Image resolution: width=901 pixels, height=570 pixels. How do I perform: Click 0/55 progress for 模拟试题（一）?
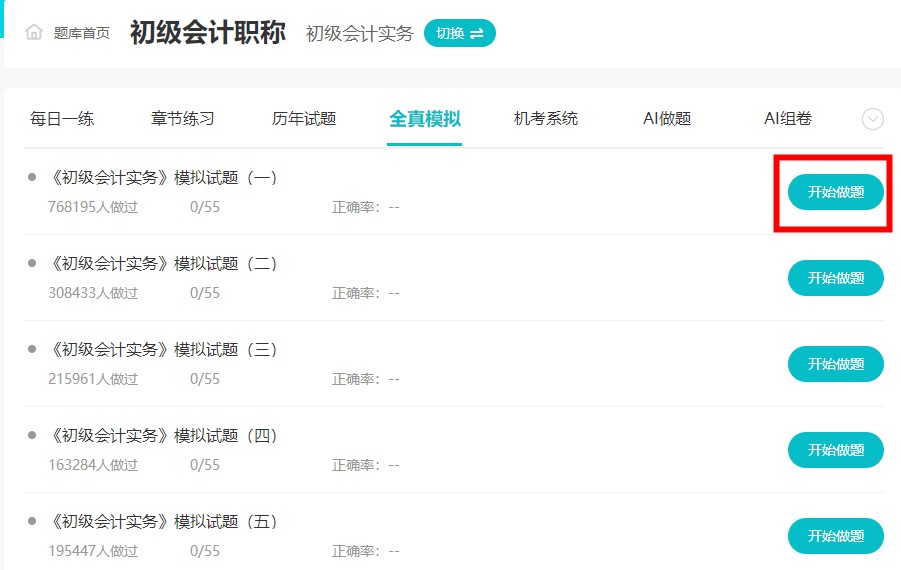pyautogui.click(x=205, y=207)
